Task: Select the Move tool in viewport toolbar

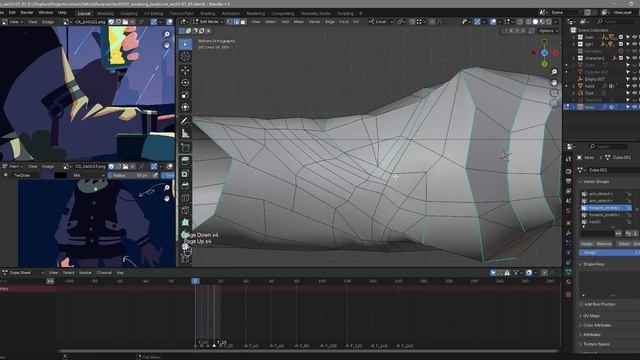Action: click(x=185, y=70)
